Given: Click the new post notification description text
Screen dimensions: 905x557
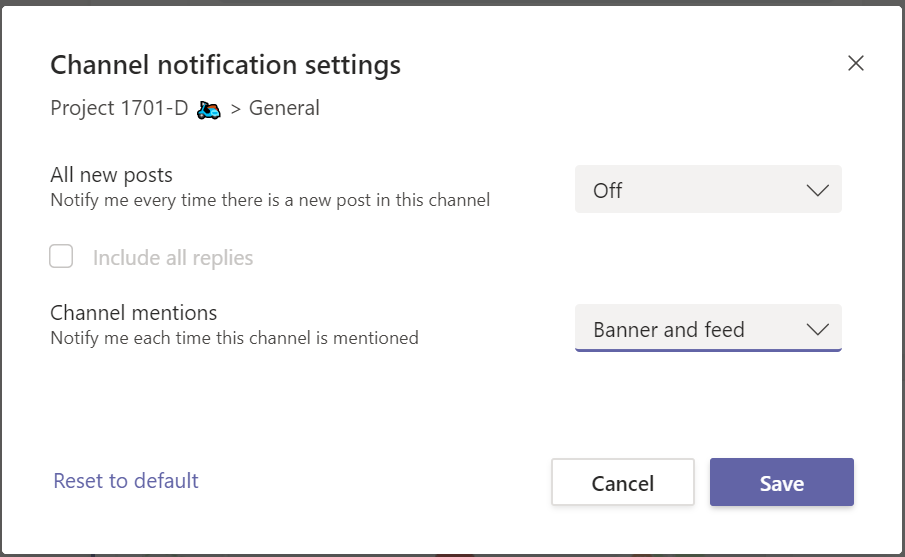Looking at the screenshot, I should pyautogui.click(x=270, y=200).
